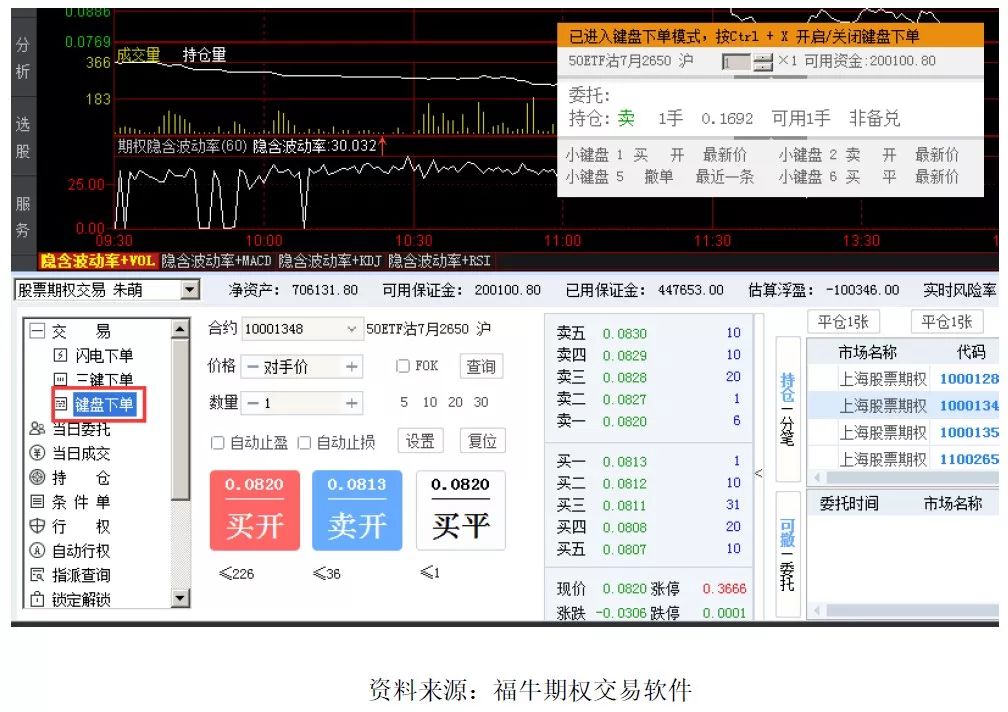Select position row with code 1000134
The height and width of the screenshot is (712, 1008).
pos(903,405)
